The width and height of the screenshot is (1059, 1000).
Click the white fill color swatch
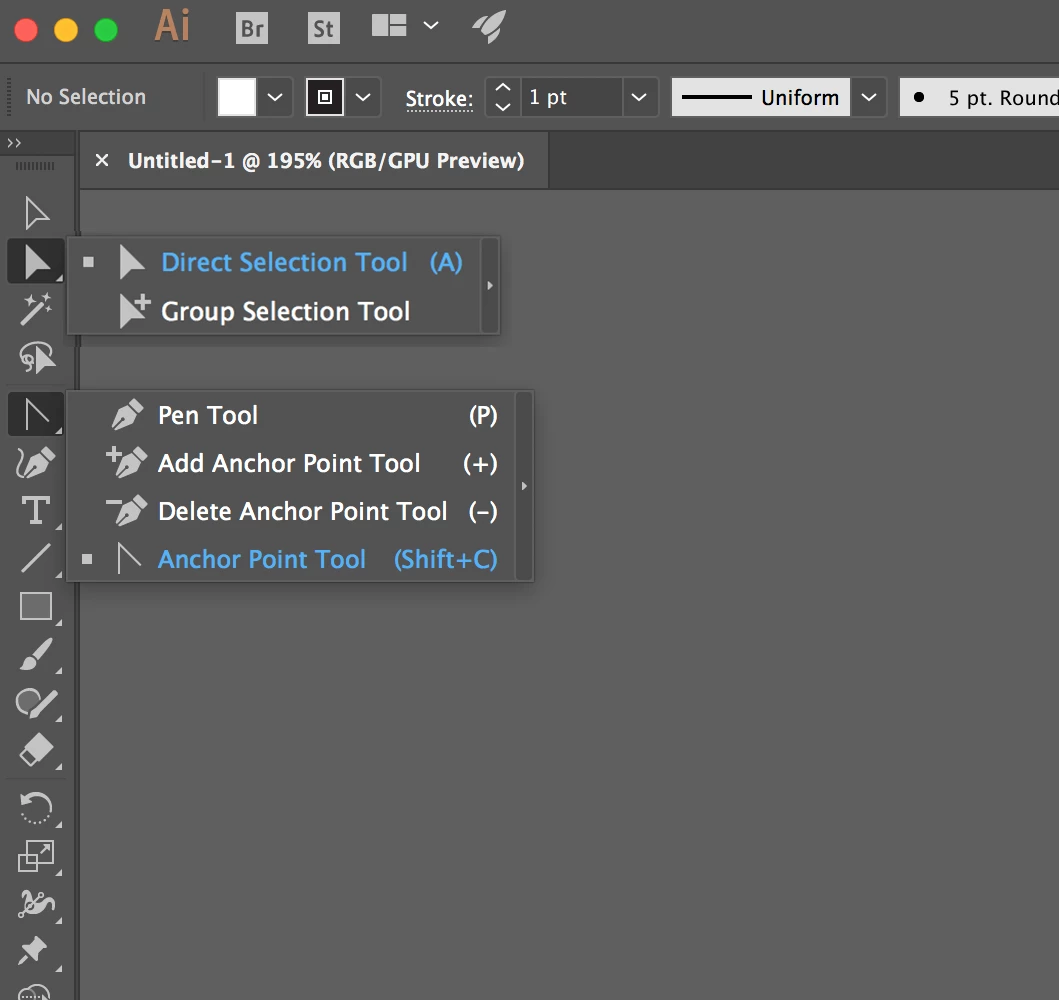236,97
